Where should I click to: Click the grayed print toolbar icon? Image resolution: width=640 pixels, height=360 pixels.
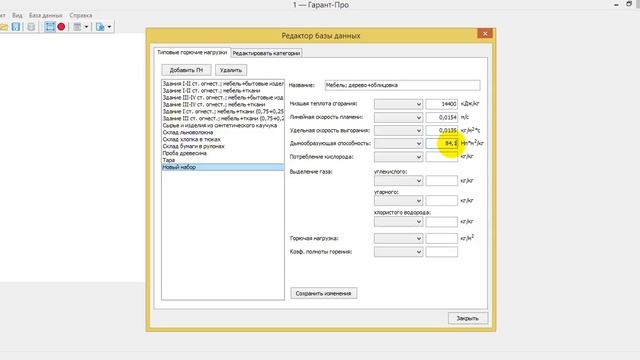point(31,27)
